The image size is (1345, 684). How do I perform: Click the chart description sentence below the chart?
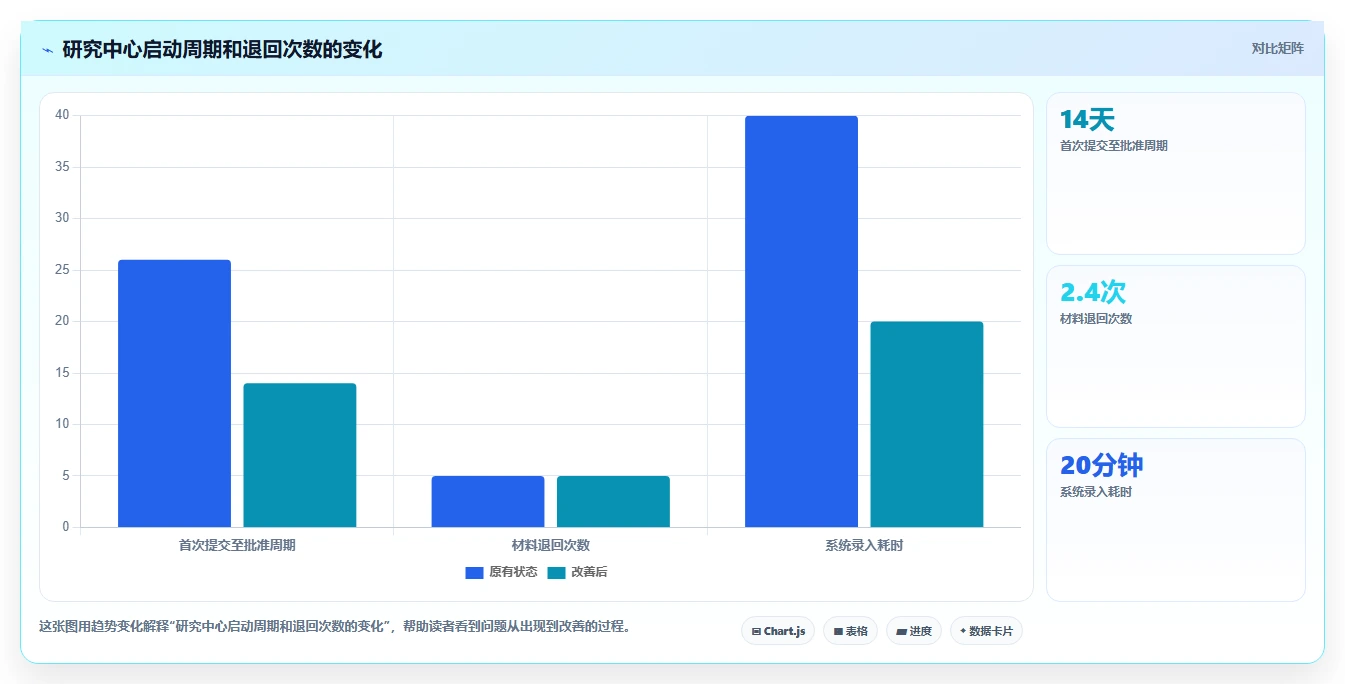pyautogui.click(x=335, y=627)
